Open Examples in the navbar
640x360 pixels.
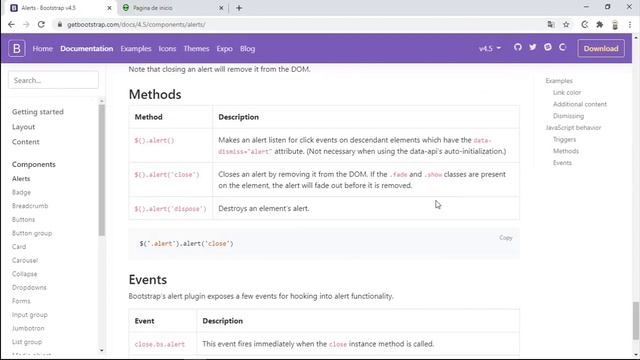(x=136, y=49)
